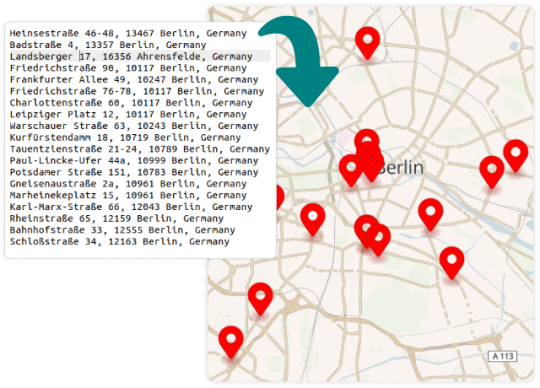Click the Berlin city label on the map
540x388 pixels.
point(402,168)
